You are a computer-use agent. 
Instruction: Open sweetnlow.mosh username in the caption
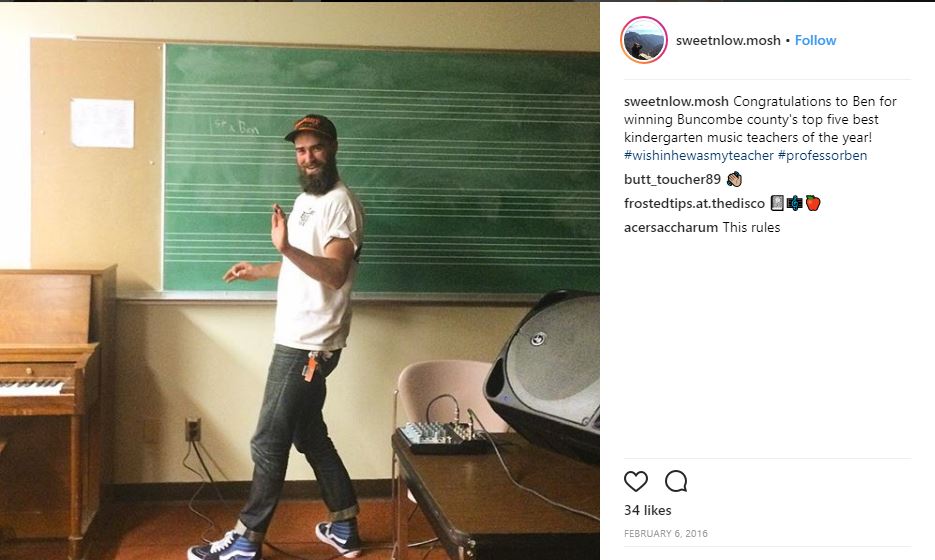[676, 101]
